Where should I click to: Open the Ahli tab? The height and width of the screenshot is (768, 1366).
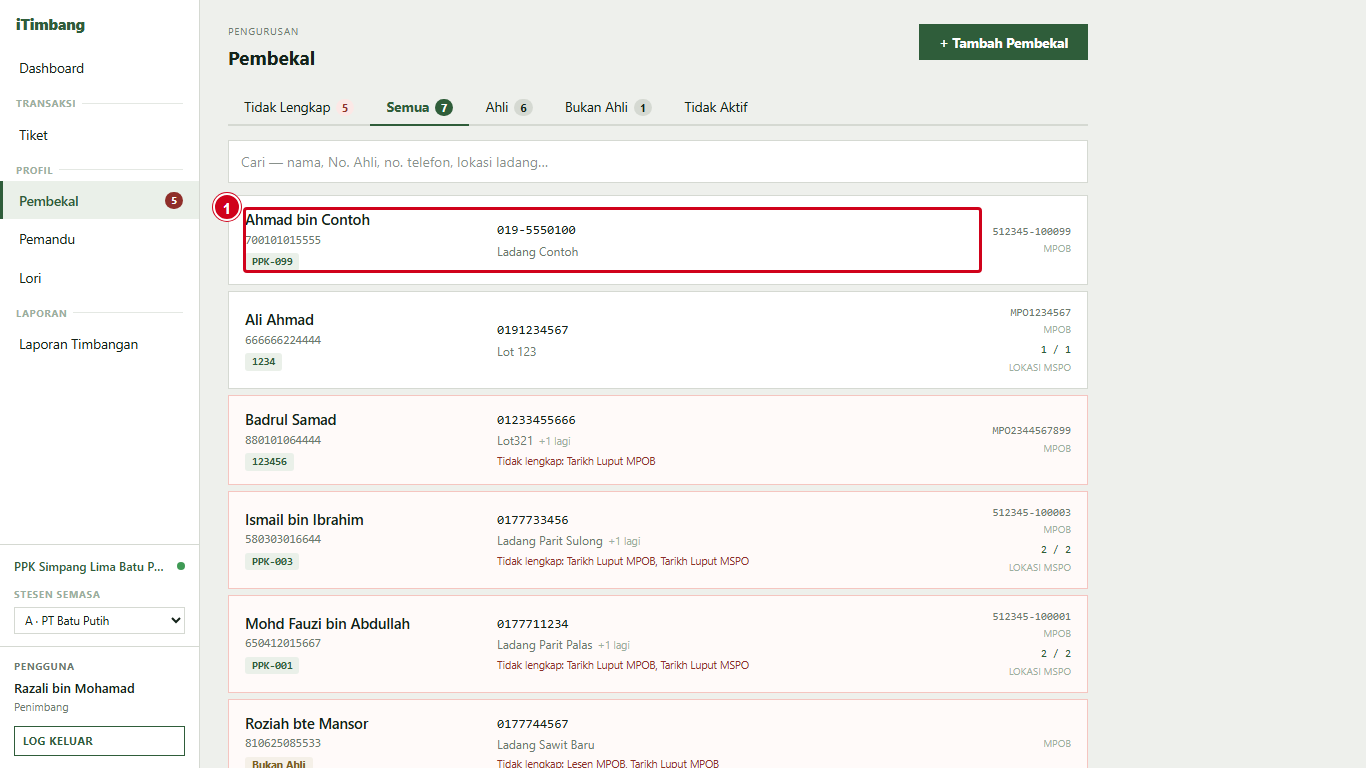click(508, 107)
